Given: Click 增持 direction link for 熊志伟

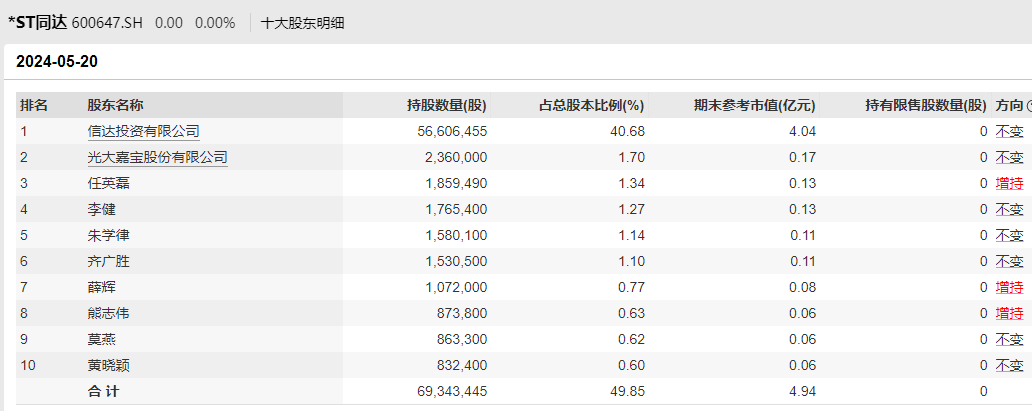Looking at the screenshot, I should 1009,313.
